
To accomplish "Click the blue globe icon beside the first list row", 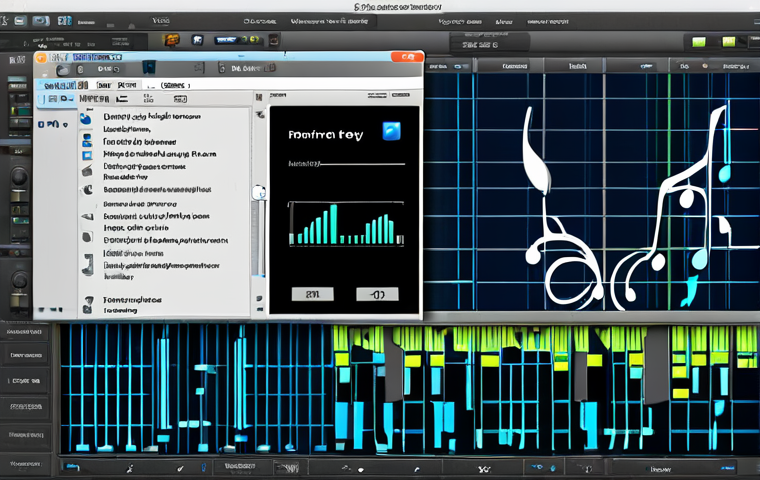I will pyautogui.click(x=86, y=118).
